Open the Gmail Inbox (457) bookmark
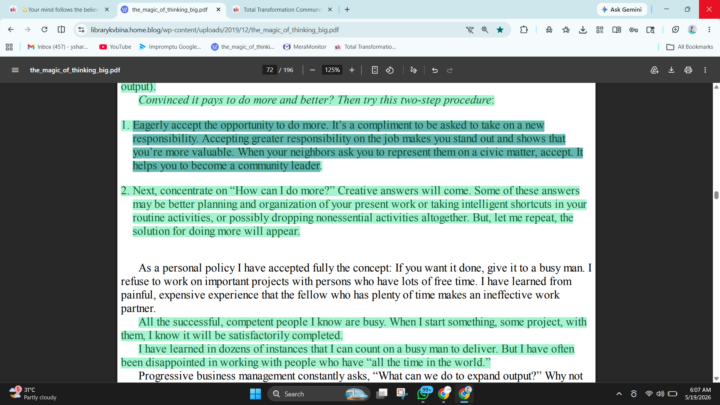 tap(58, 47)
